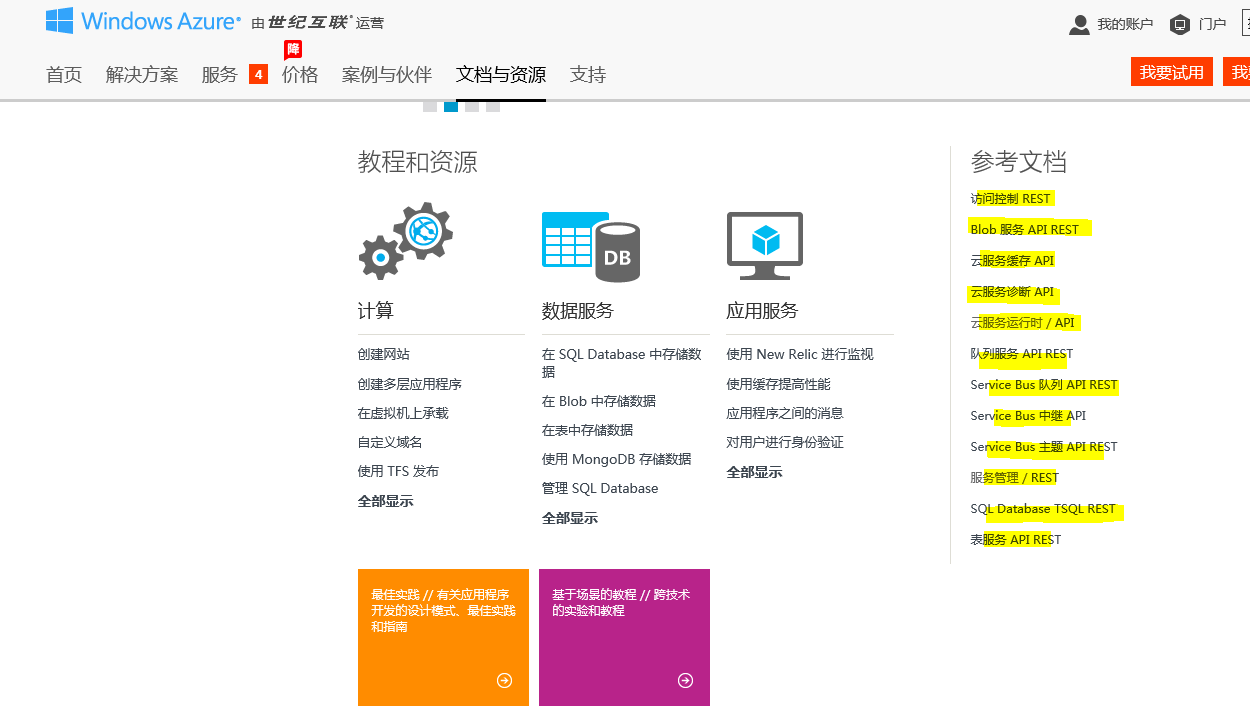Open 在 SQL Database 中存储数据 link

coord(622,363)
